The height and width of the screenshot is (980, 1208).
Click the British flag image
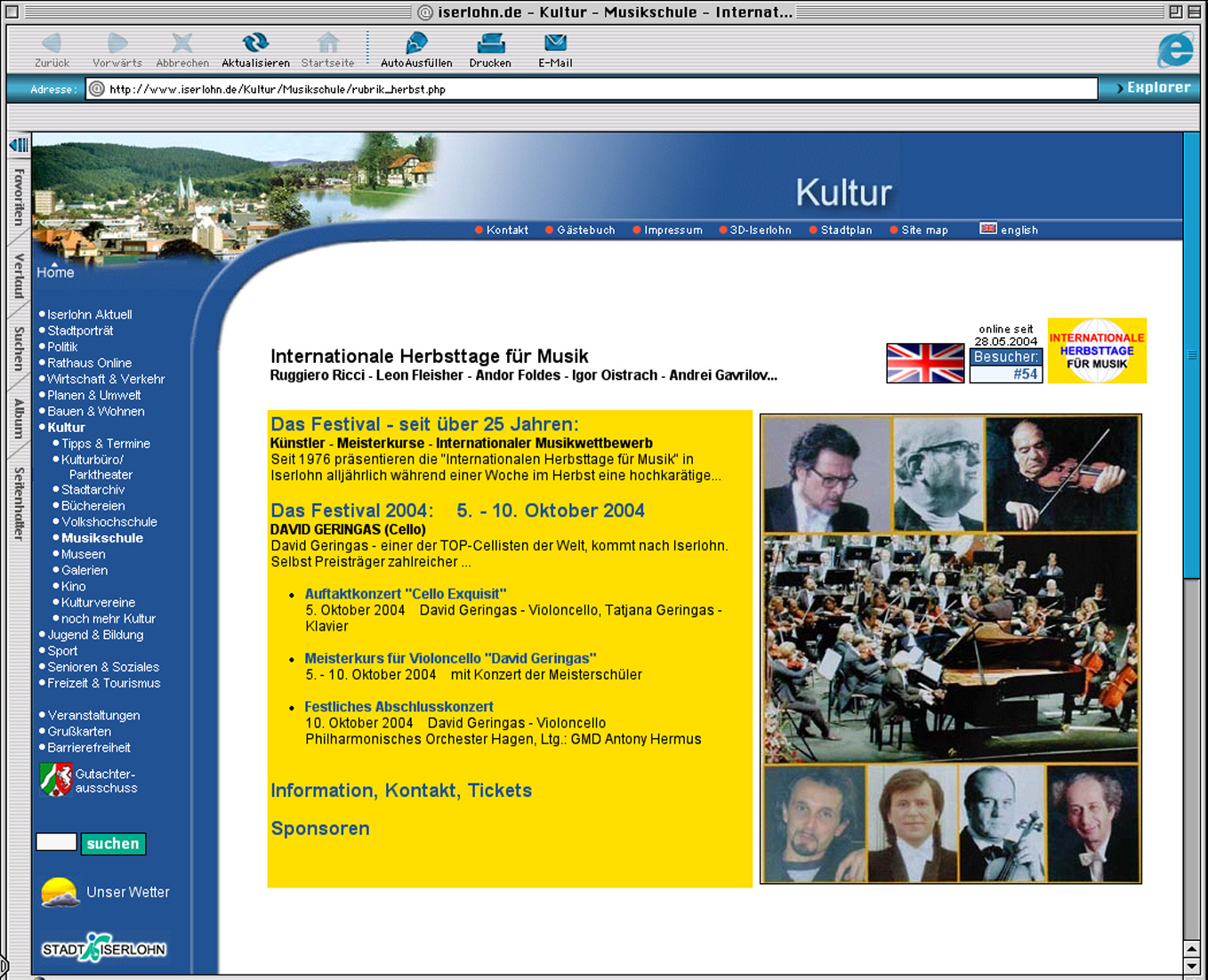click(x=925, y=363)
